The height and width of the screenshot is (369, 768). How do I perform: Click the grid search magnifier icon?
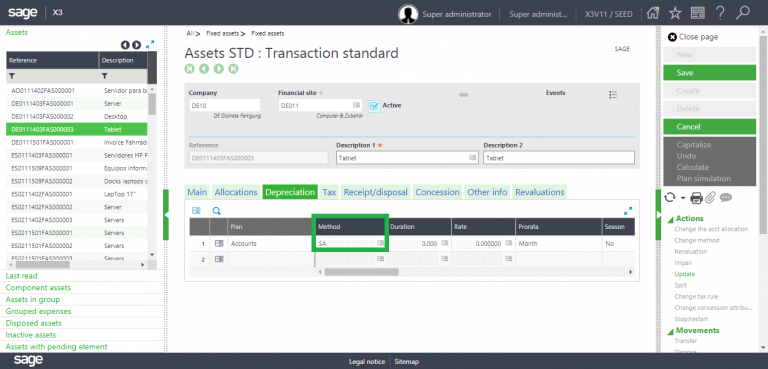pyautogui.click(x=216, y=211)
